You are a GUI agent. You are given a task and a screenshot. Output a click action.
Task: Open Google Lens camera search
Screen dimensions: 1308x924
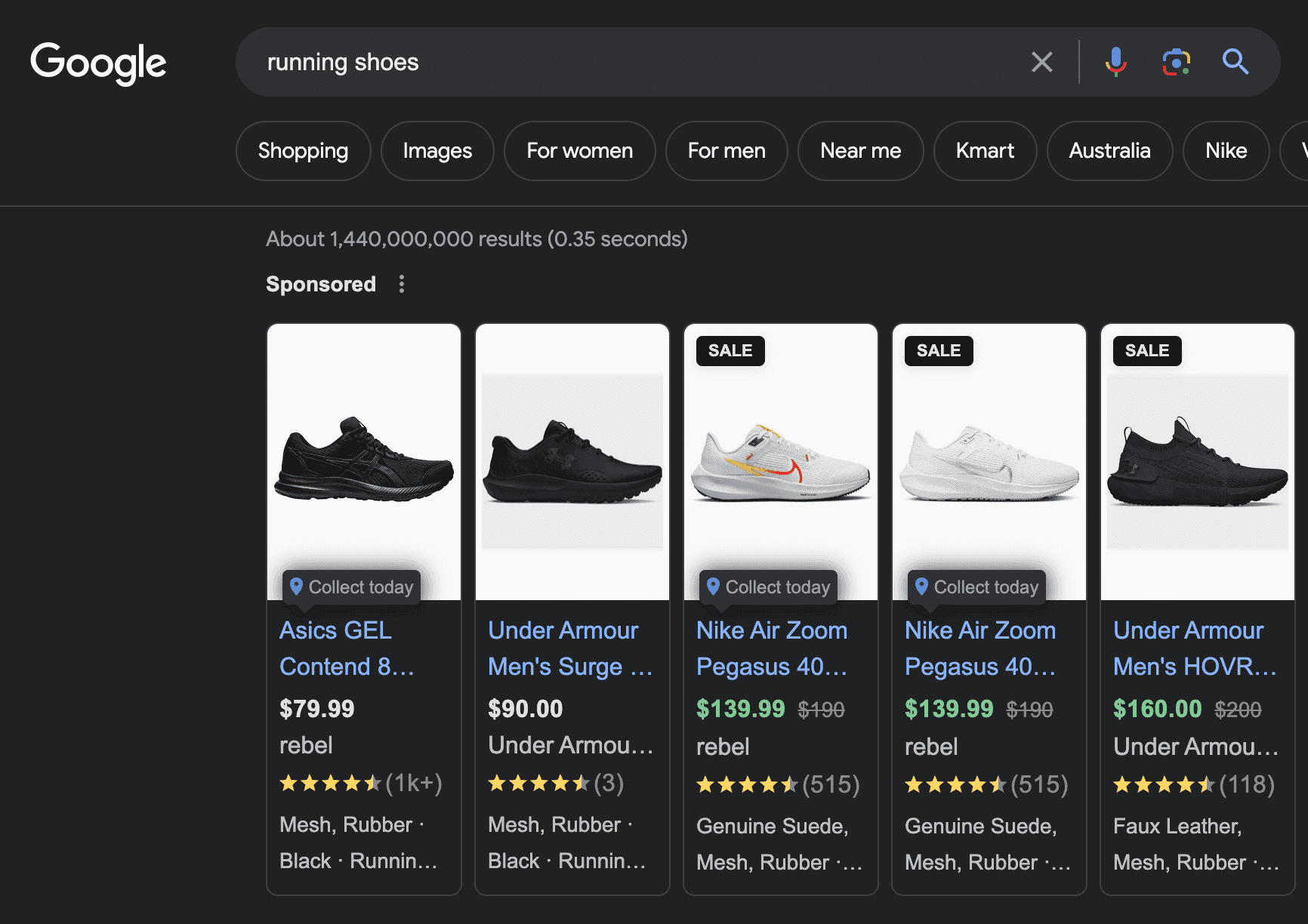coord(1175,62)
